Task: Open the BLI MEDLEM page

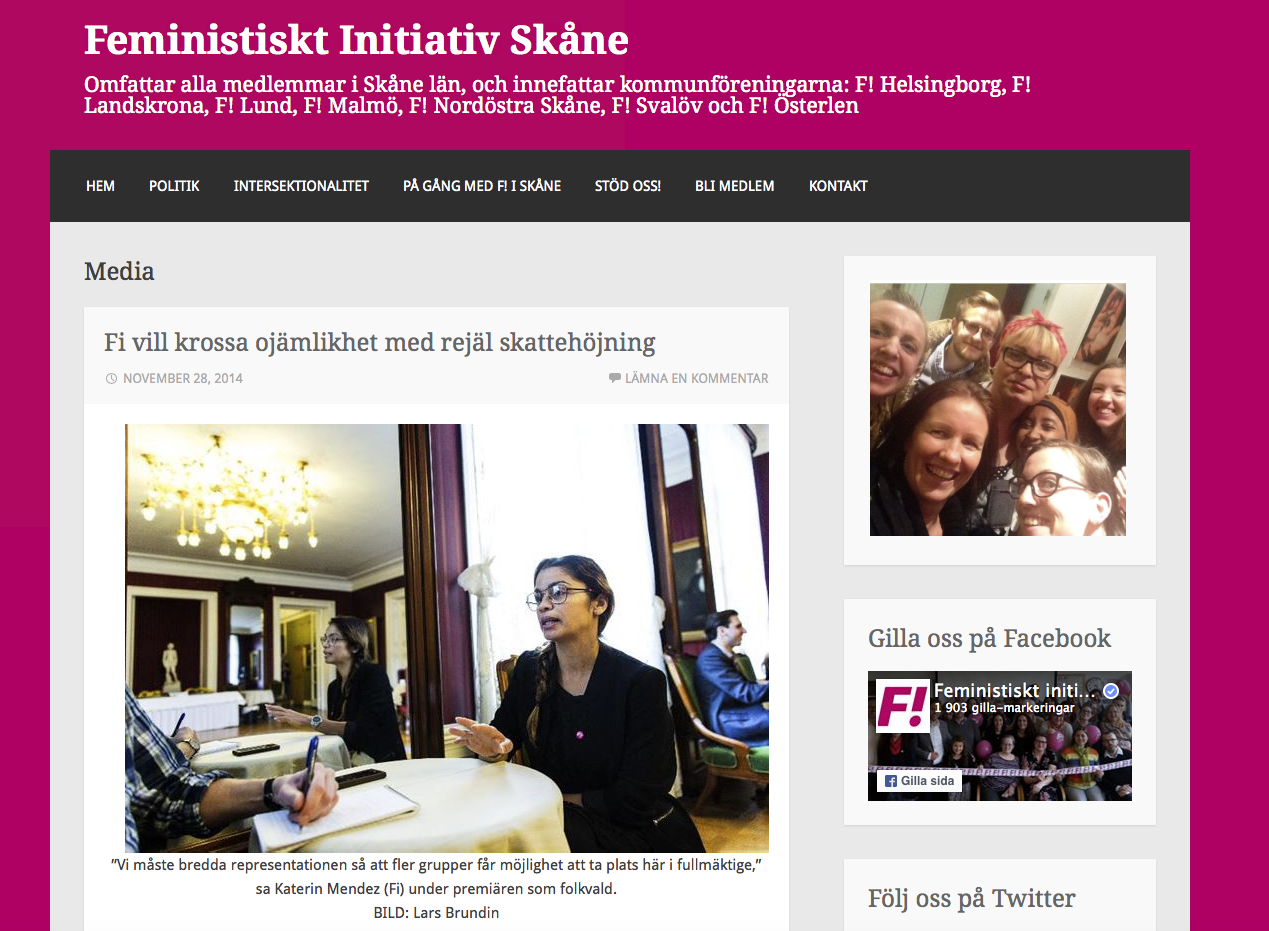Action: tap(735, 186)
